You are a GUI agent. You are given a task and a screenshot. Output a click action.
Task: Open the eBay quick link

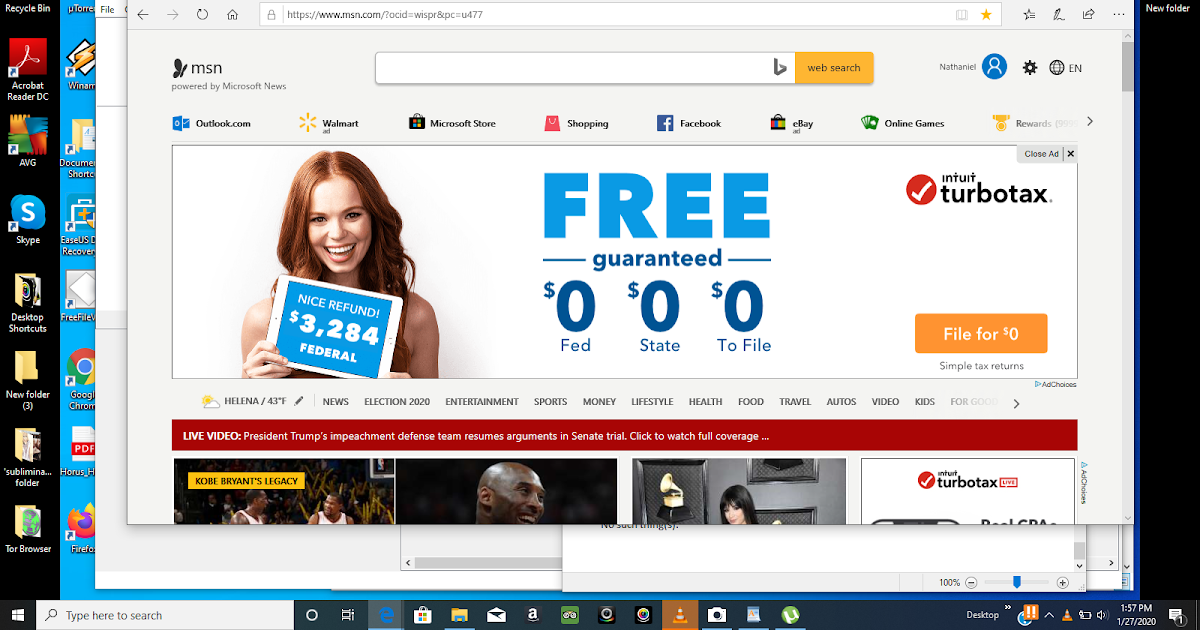tap(791, 123)
